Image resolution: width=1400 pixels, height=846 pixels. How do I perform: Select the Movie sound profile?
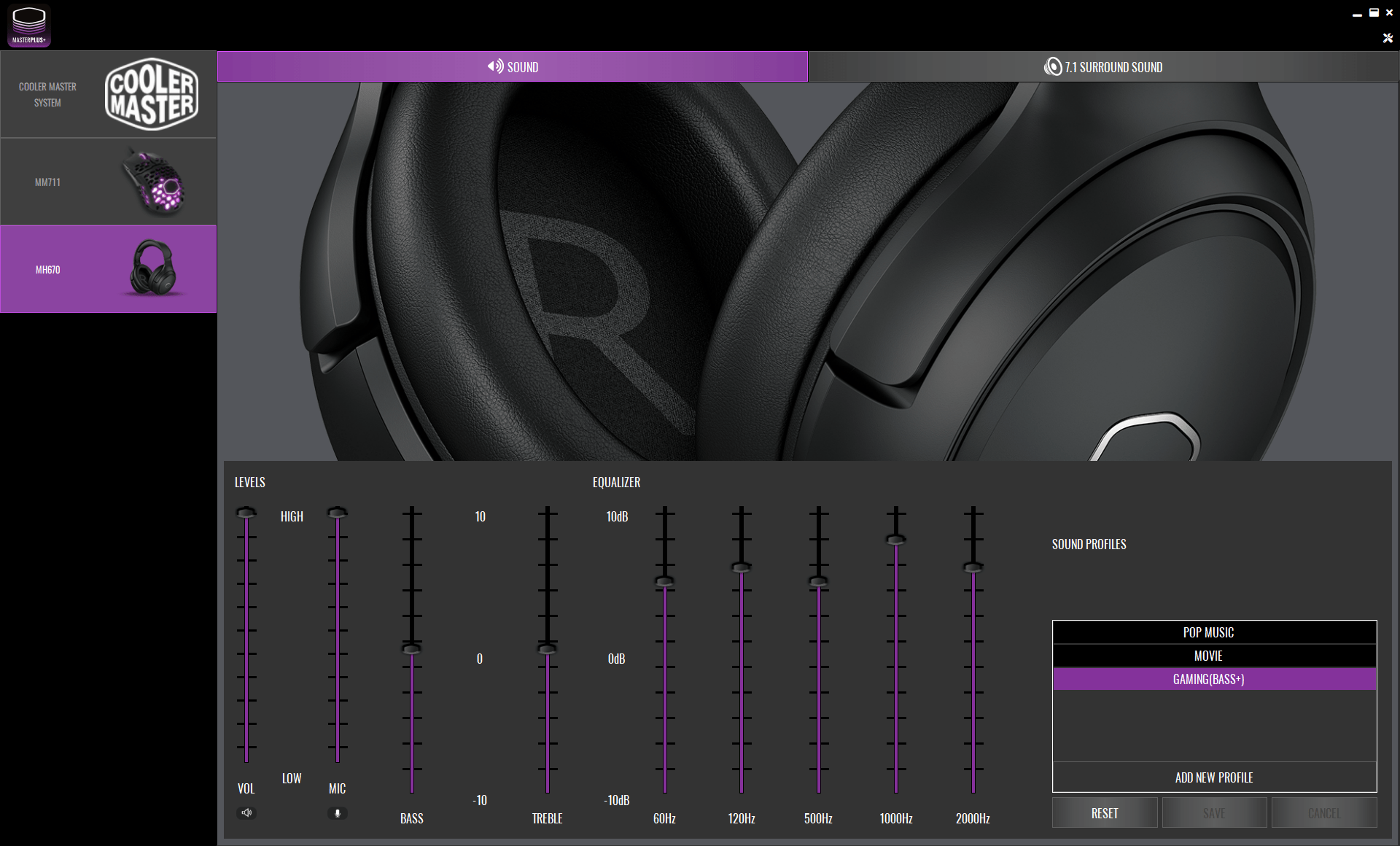click(x=1215, y=656)
